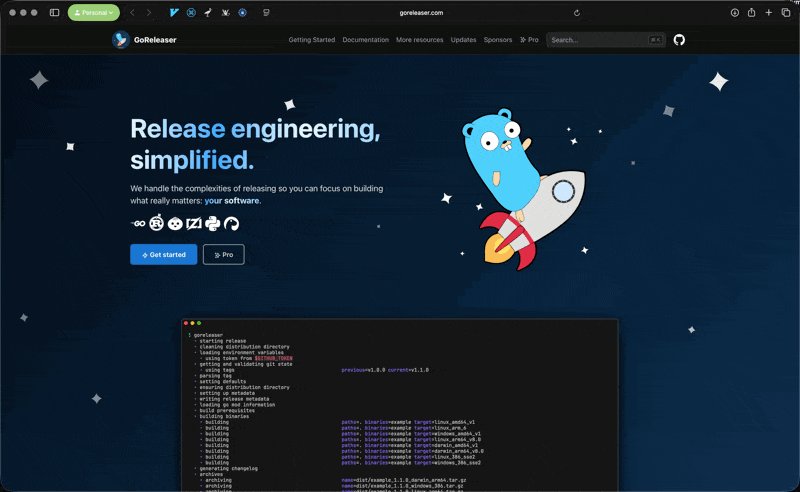Open the W favorites bookmark icon
This screenshot has height=492, width=800.
pos(225,13)
